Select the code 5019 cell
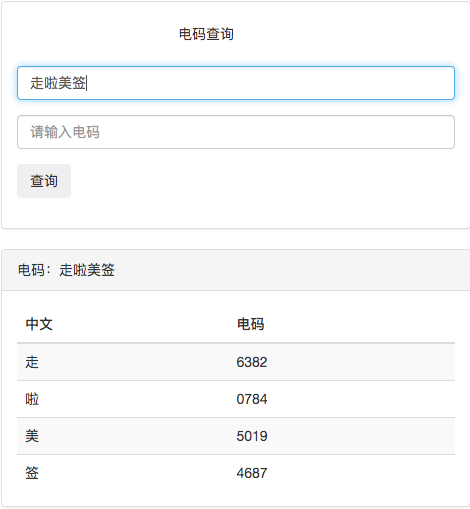The height and width of the screenshot is (509, 470). click(x=252, y=436)
